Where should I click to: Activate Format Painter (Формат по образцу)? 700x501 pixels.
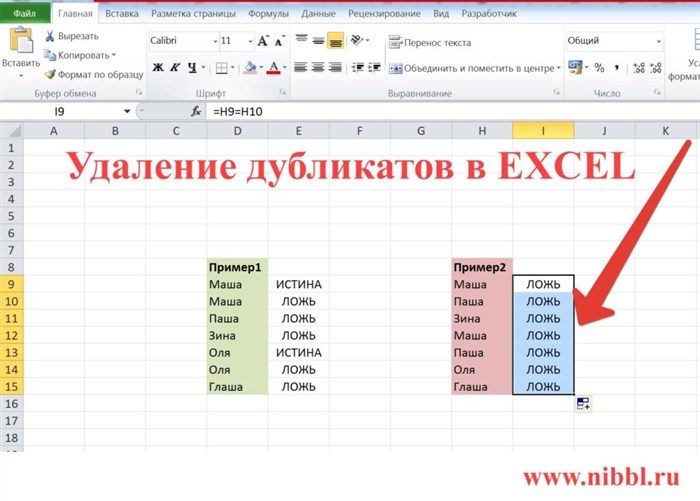[94, 75]
